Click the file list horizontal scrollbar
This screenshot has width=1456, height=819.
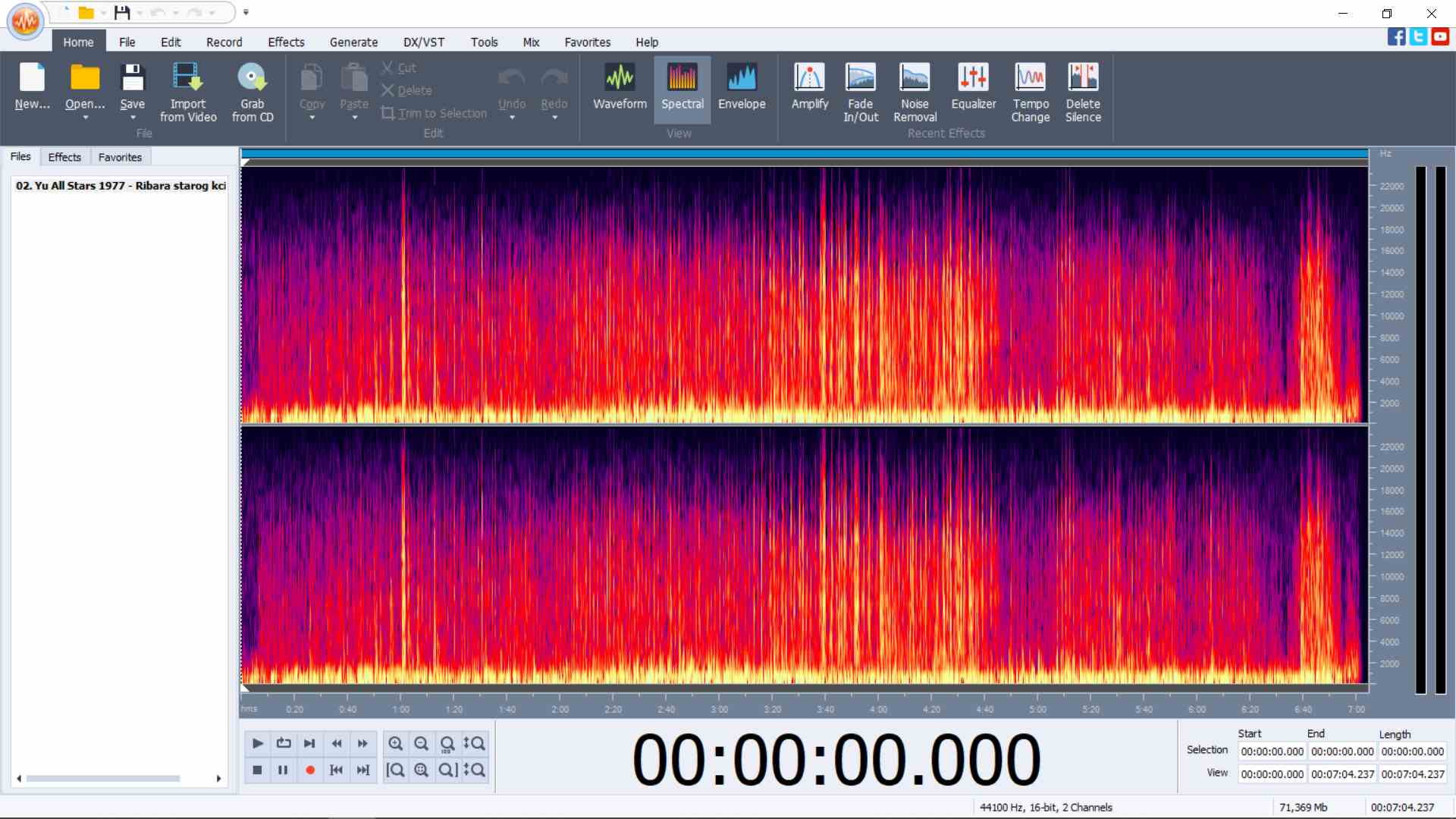click(103, 778)
